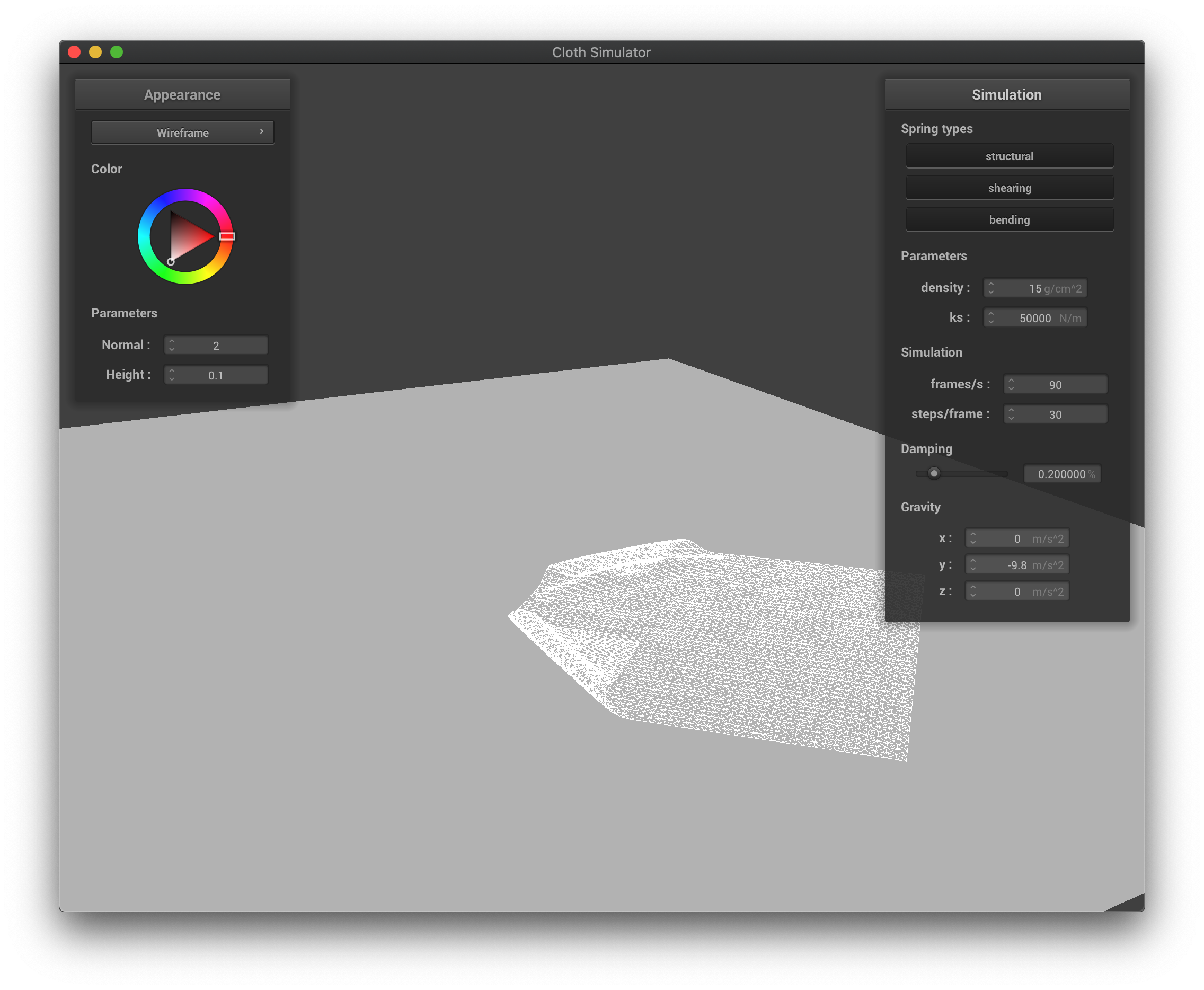This screenshot has width=1204, height=990.
Task: Click the Appearance panel header
Action: pos(182,95)
